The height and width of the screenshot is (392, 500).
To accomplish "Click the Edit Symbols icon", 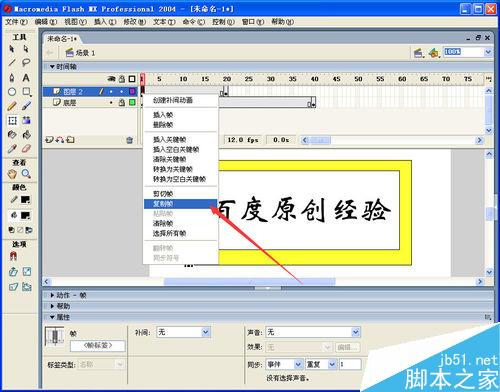I will 433,53.
